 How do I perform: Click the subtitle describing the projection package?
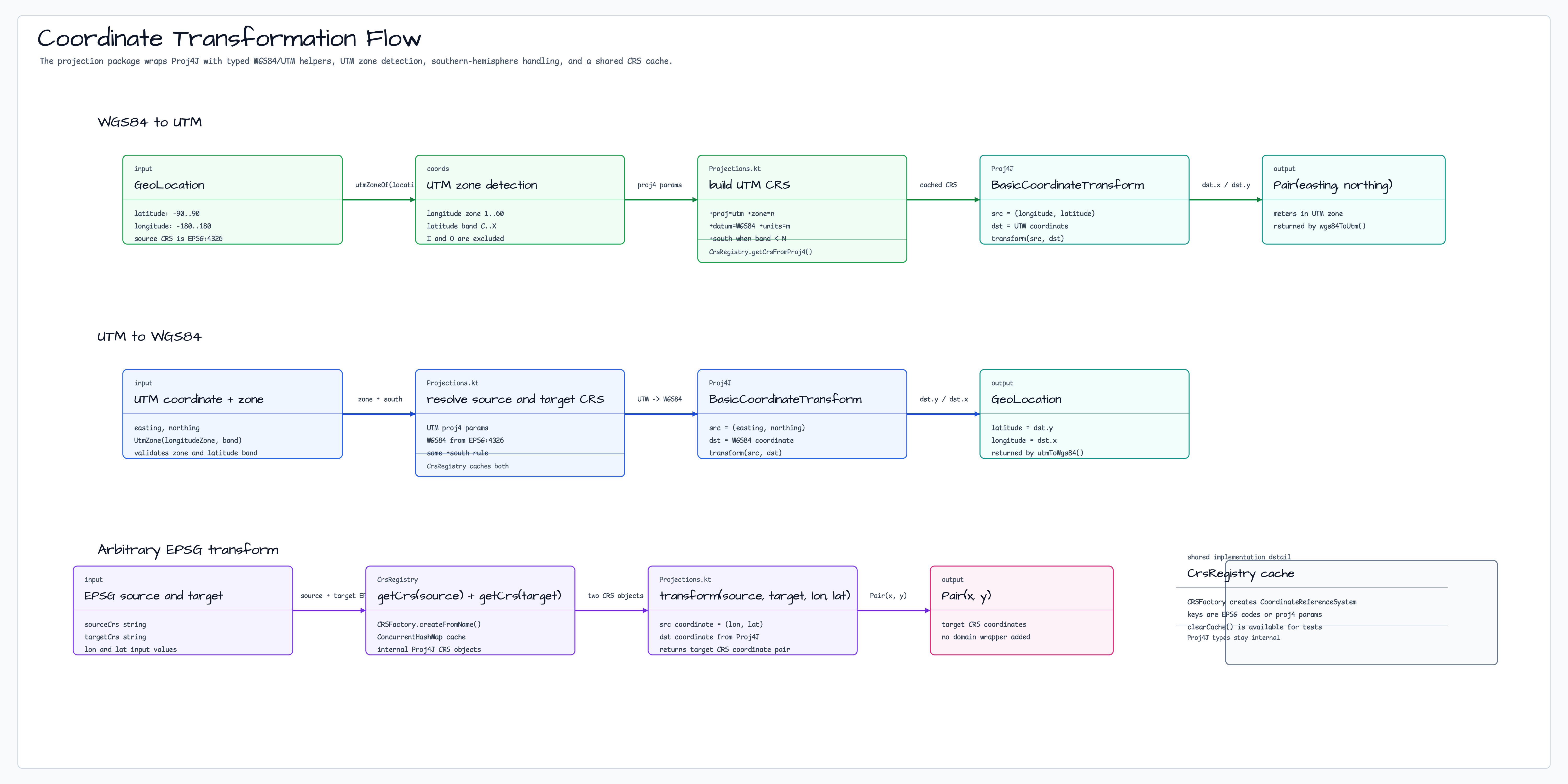point(356,61)
